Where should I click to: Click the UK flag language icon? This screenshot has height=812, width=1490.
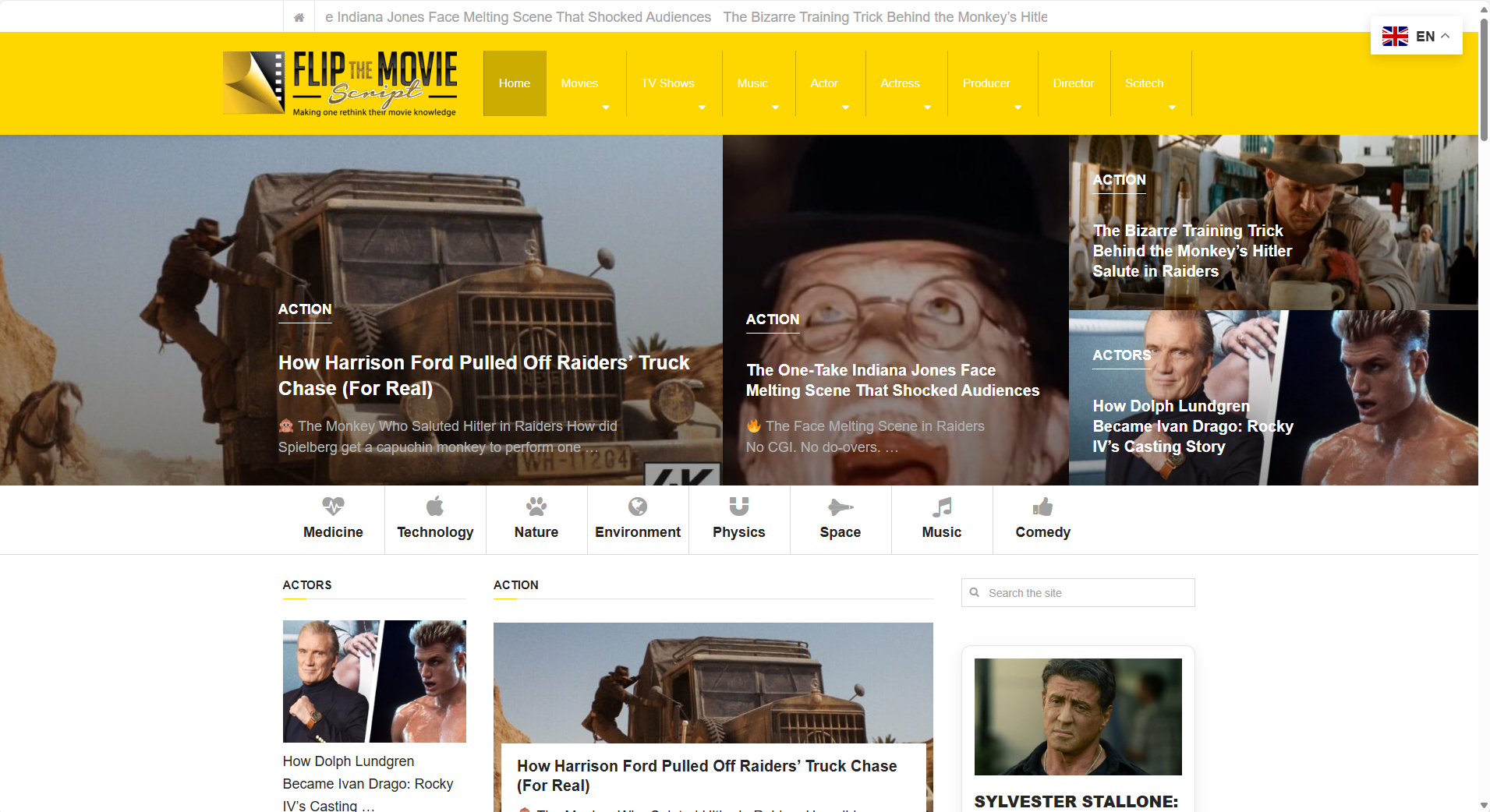click(1395, 36)
